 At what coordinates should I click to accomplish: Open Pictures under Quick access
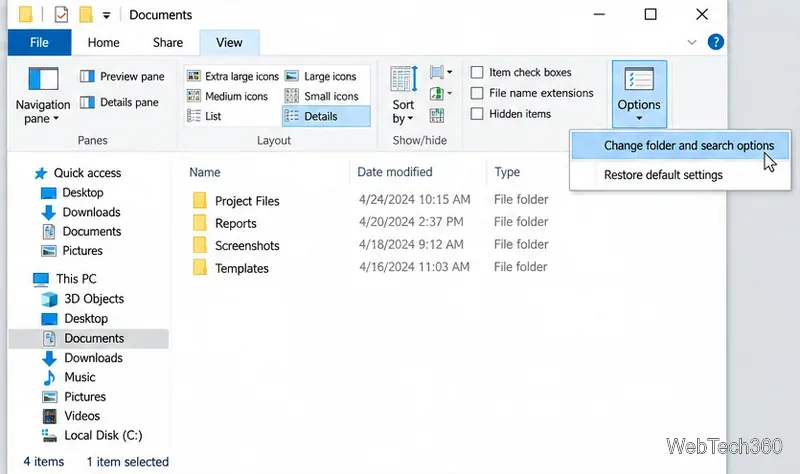click(x=71, y=251)
